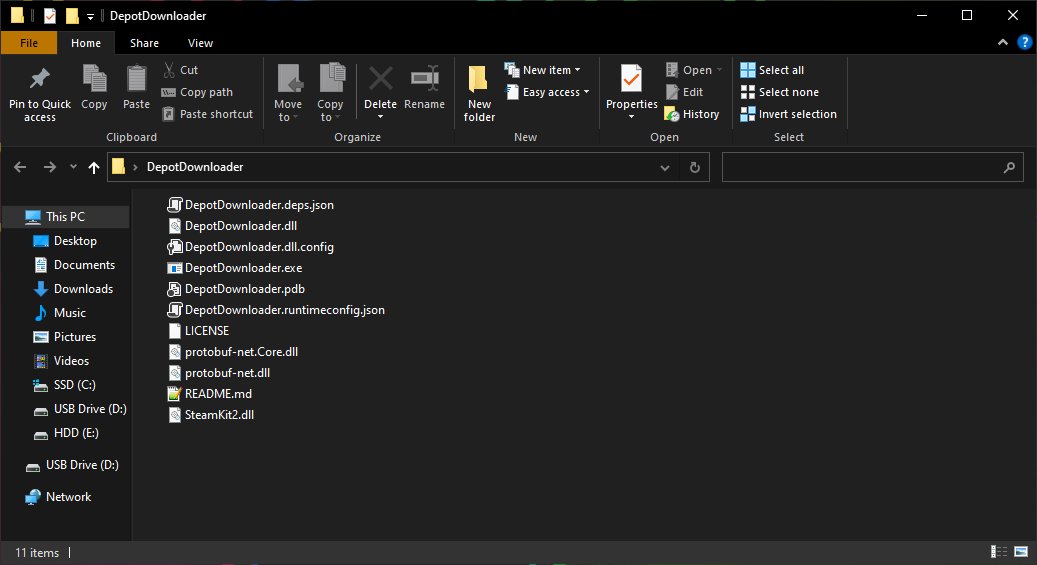
Task: Click Edit in Open group
Action: (x=684, y=92)
